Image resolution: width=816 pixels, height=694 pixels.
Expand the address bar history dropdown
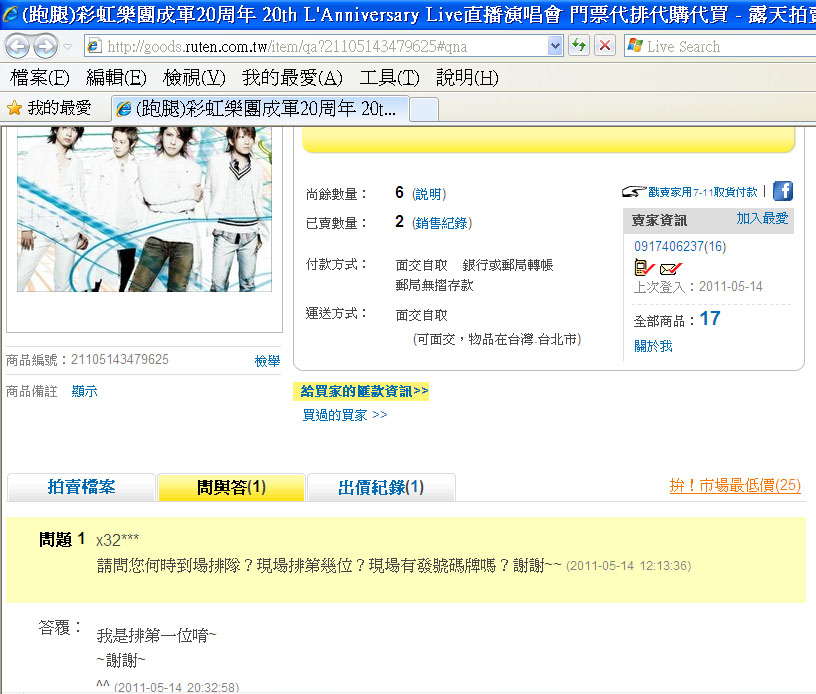coord(555,46)
